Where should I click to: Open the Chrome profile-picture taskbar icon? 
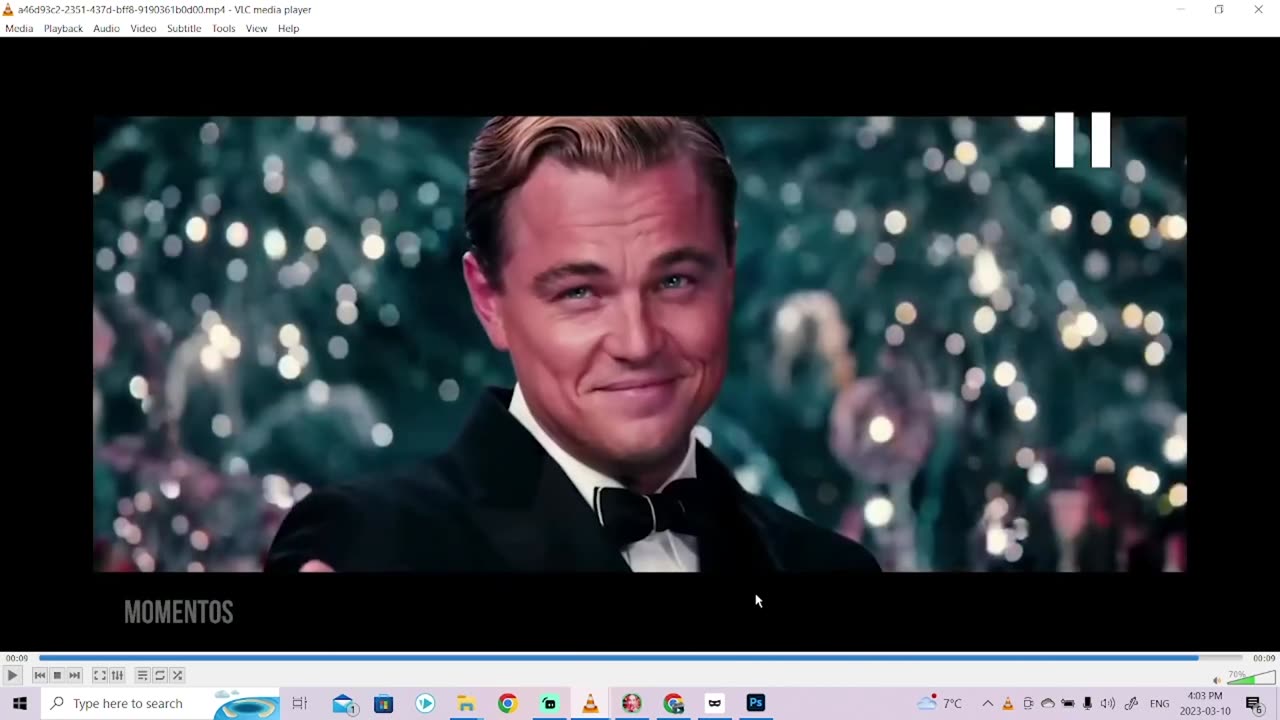pyautogui.click(x=632, y=704)
